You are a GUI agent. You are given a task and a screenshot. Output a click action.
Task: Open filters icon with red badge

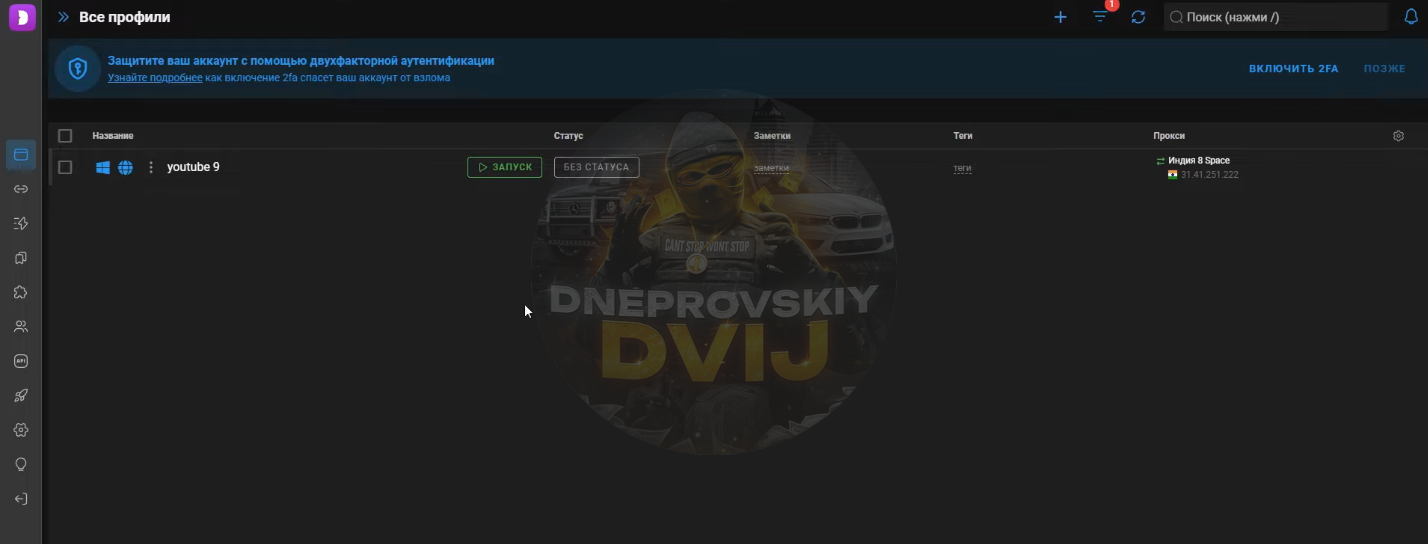coord(1101,17)
